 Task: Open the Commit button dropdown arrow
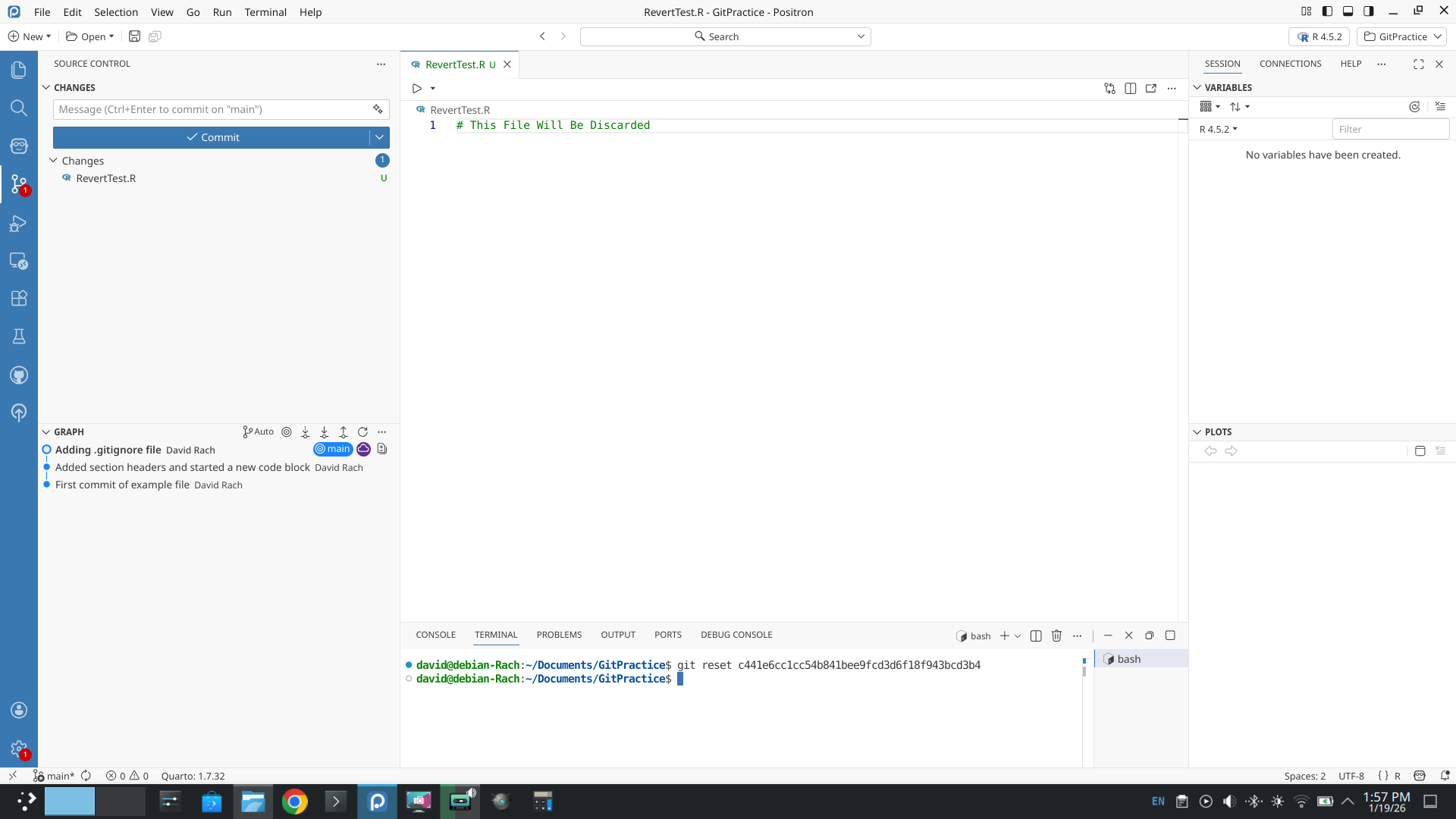pyautogui.click(x=379, y=137)
